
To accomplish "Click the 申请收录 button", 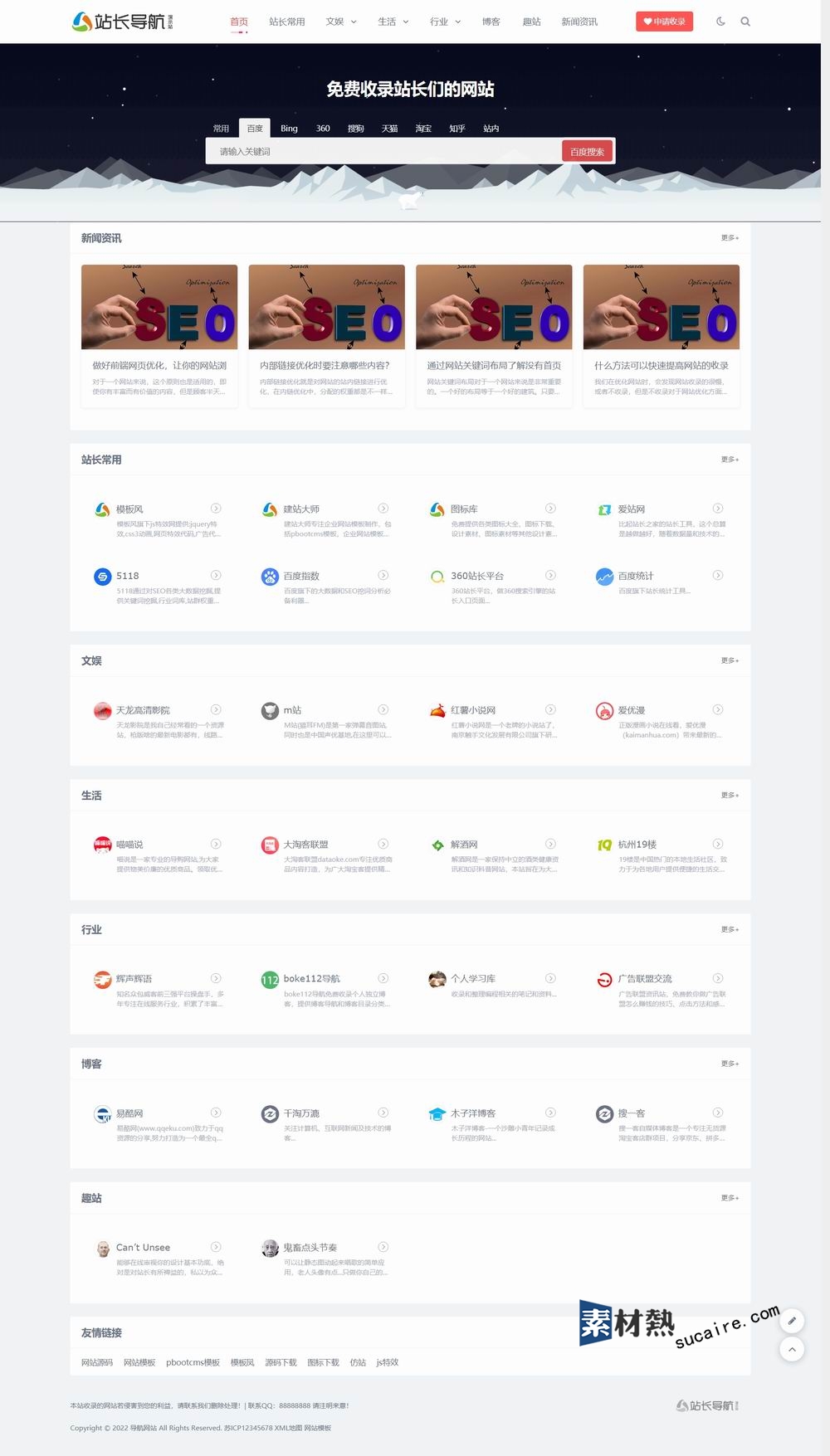I will pyautogui.click(x=664, y=22).
